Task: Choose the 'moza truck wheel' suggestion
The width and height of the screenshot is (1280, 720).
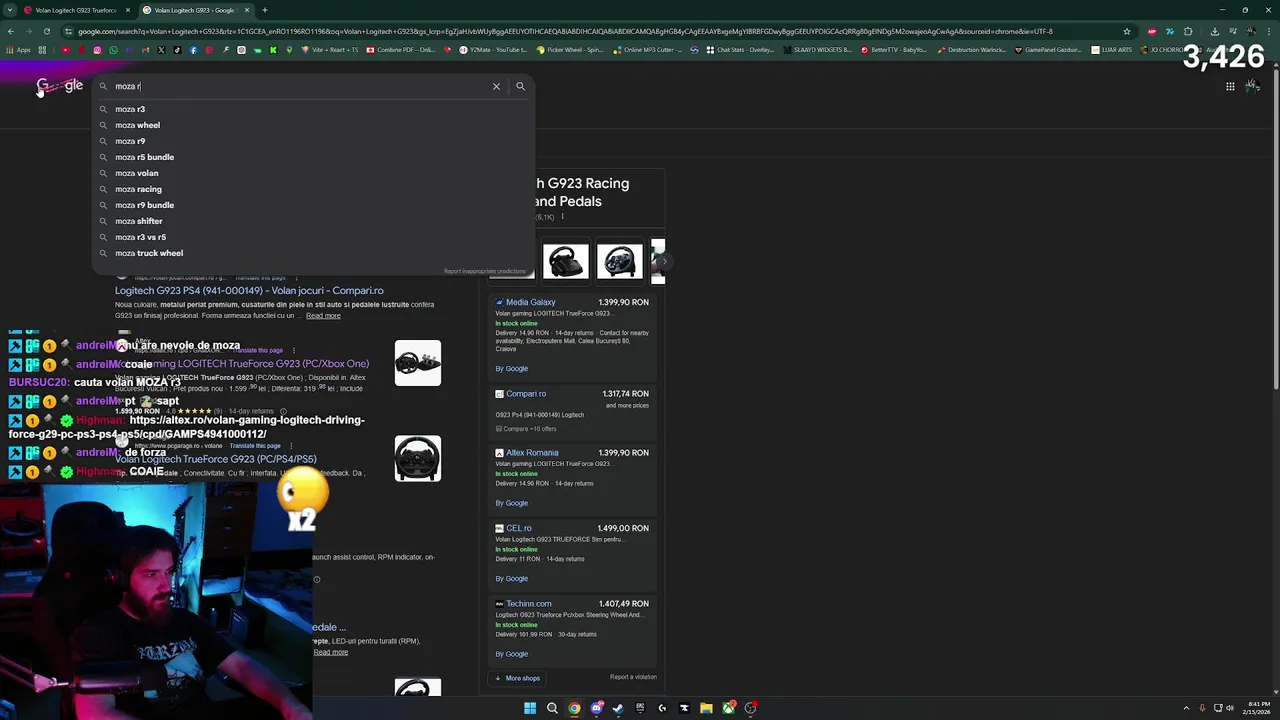Action: click(x=313, y=253)
